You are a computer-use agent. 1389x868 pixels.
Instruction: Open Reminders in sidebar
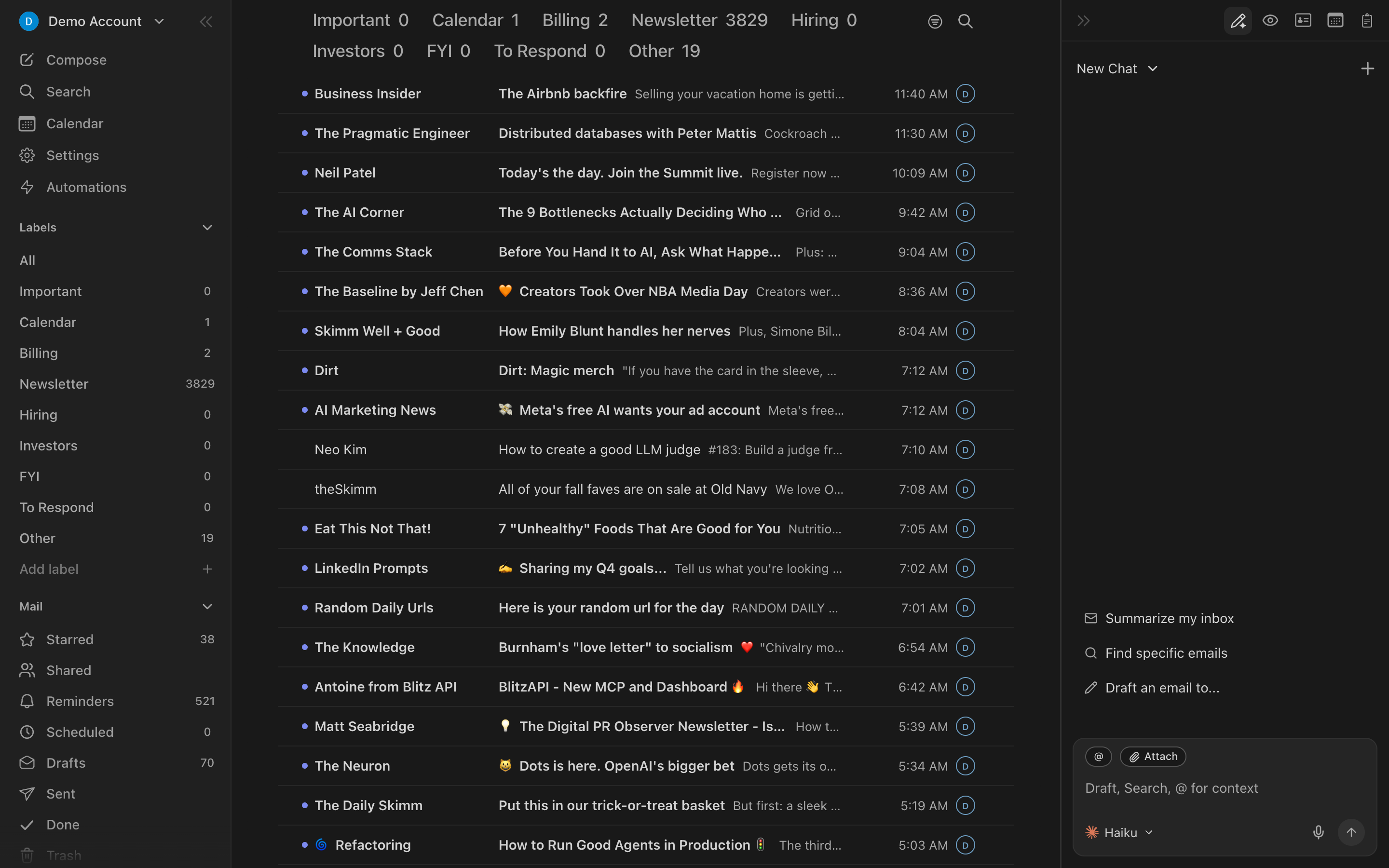[x=117, y=701]
